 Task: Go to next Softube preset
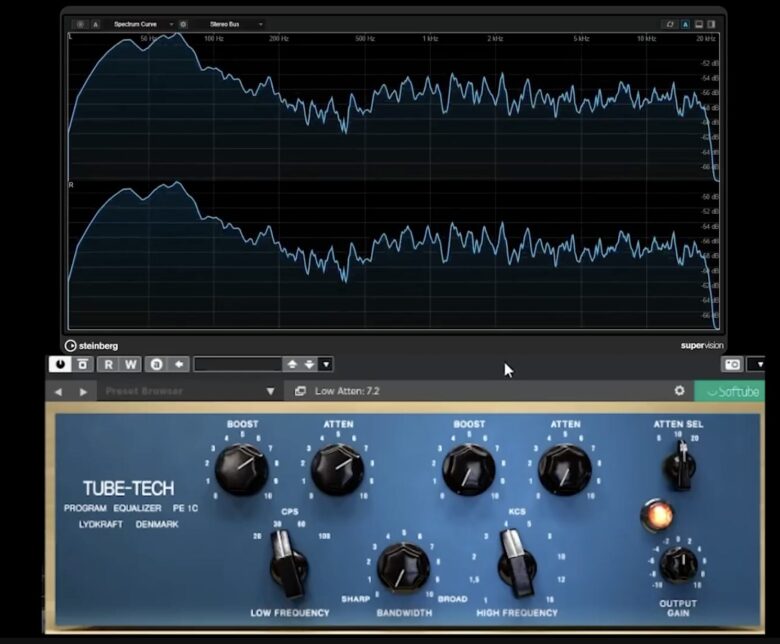(x=83, y=392)
